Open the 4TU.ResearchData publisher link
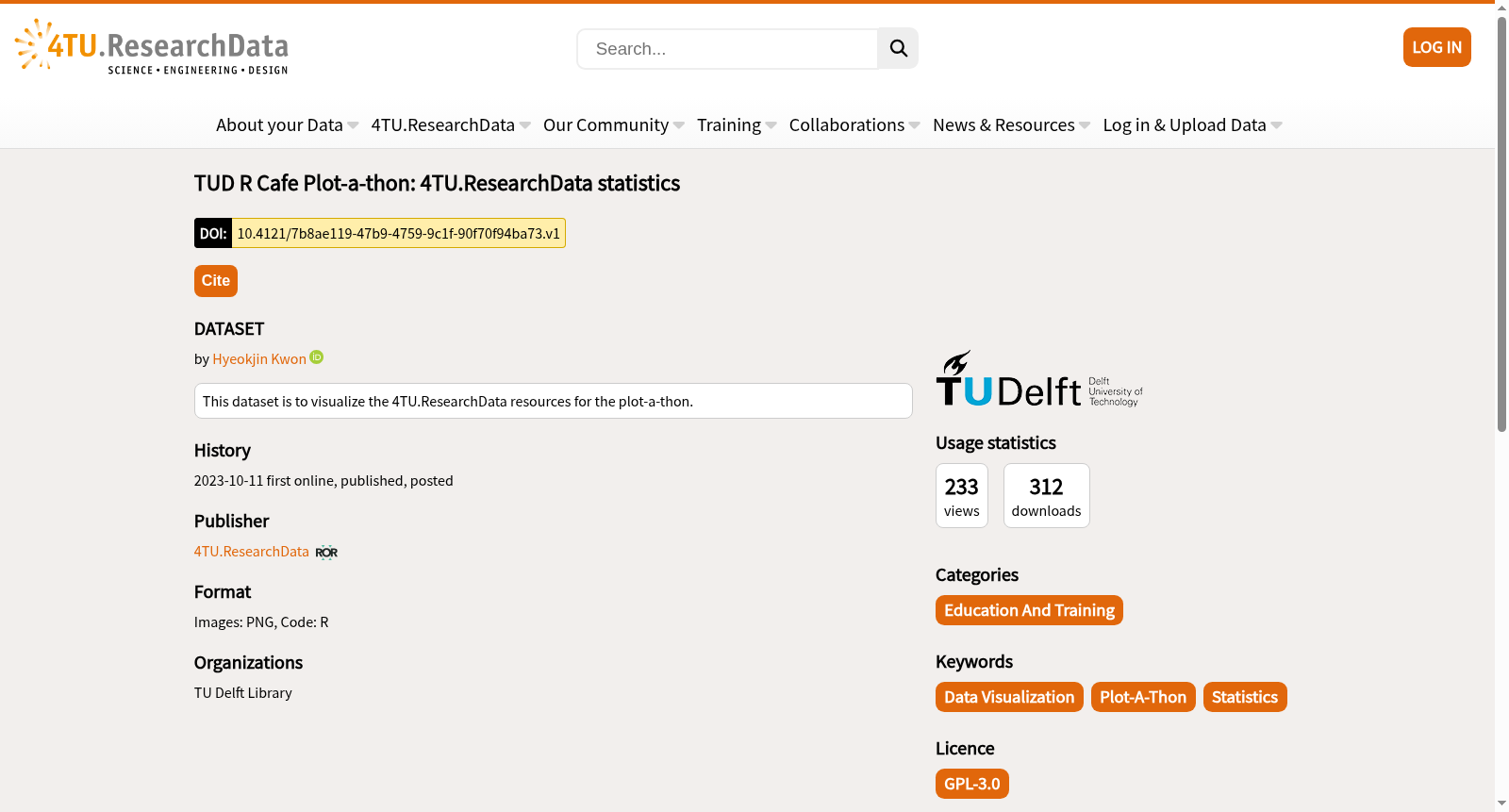1509x812 pixels. 252,552
